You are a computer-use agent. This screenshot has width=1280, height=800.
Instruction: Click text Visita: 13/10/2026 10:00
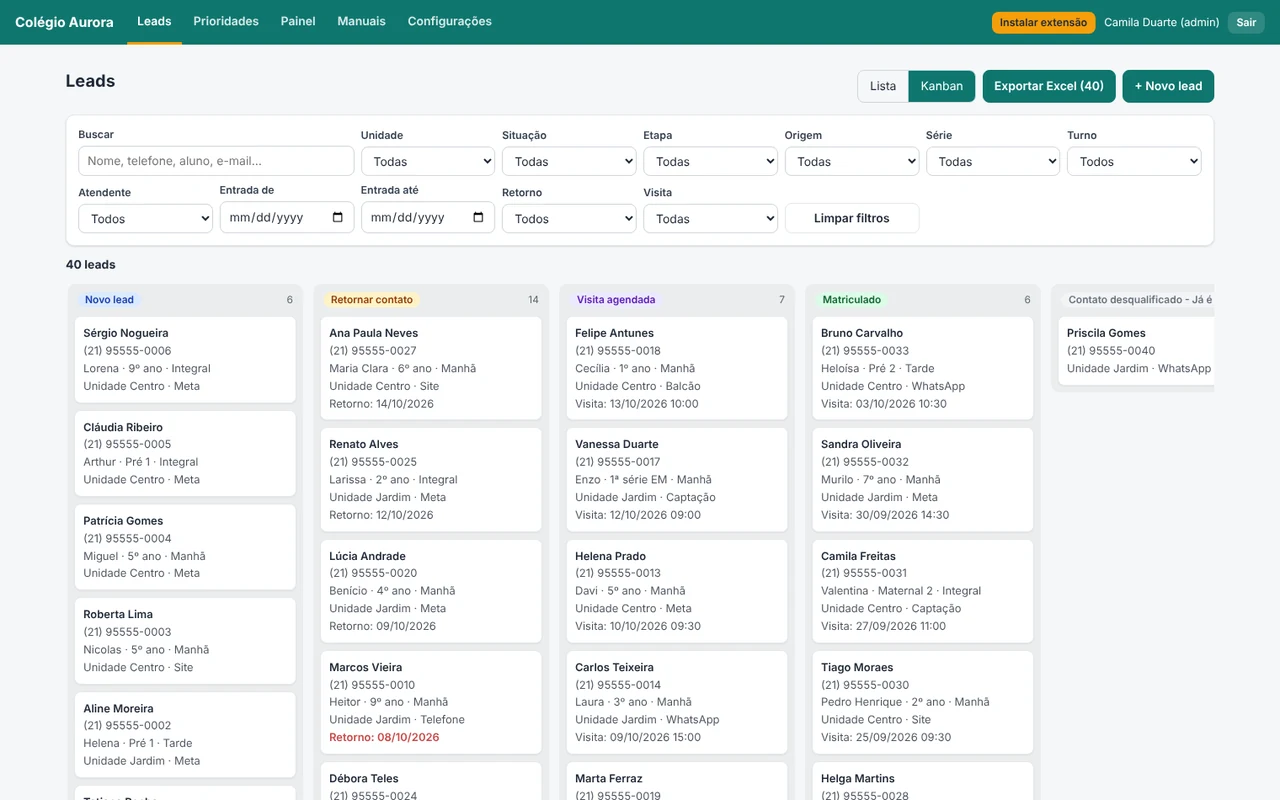637,404
